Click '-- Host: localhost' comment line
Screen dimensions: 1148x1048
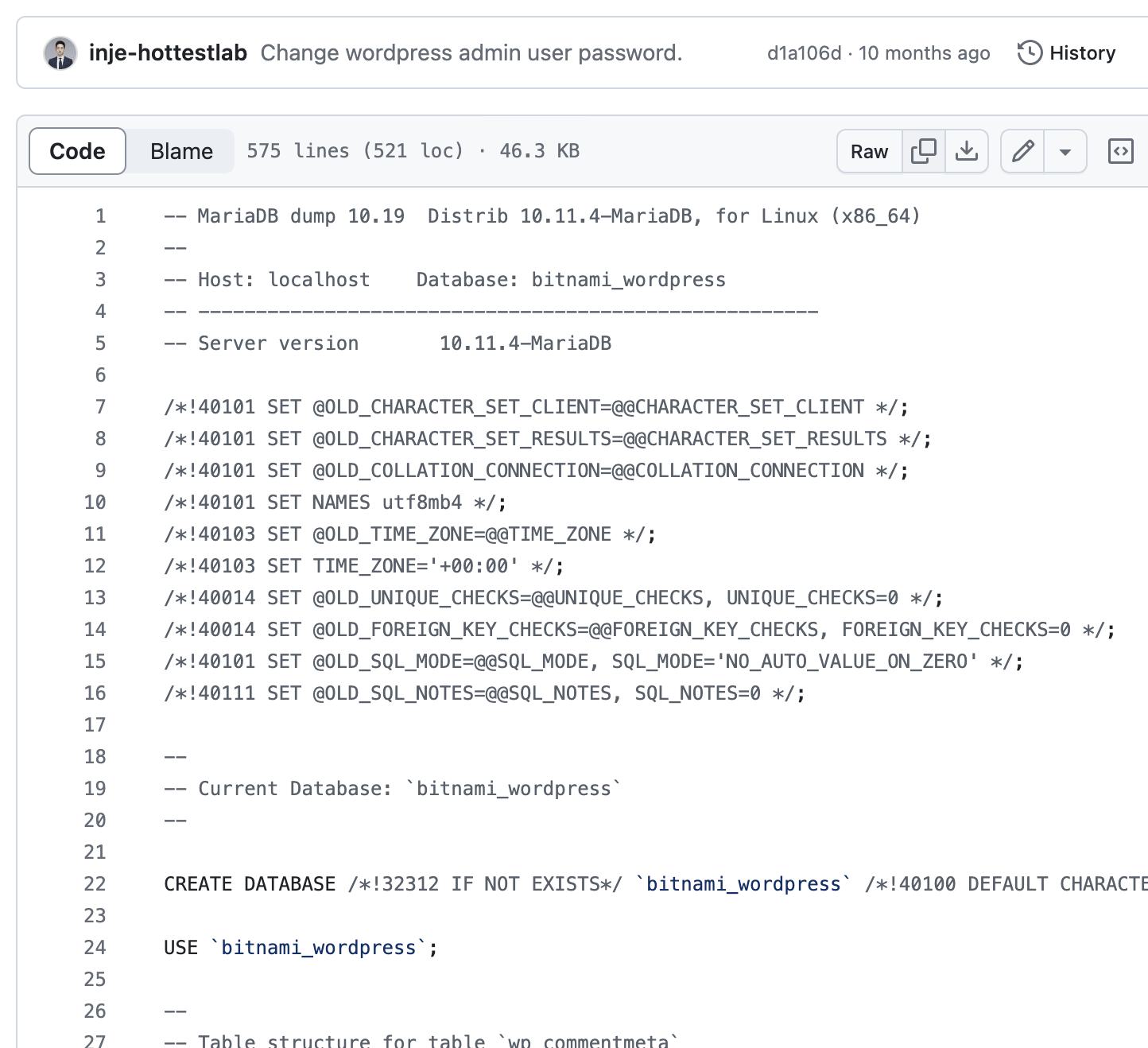444,280
